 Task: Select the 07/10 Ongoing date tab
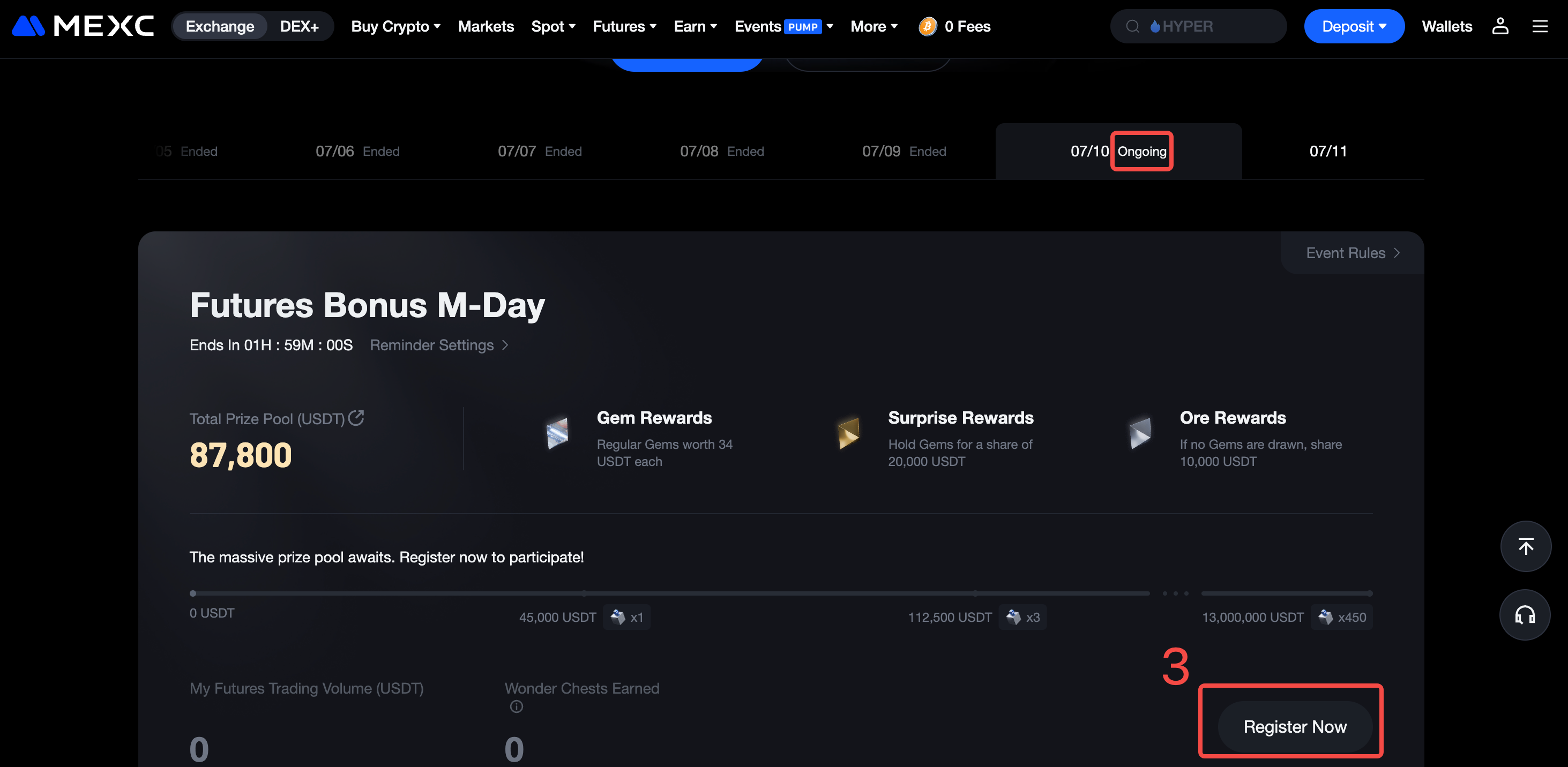(1118, 151)
